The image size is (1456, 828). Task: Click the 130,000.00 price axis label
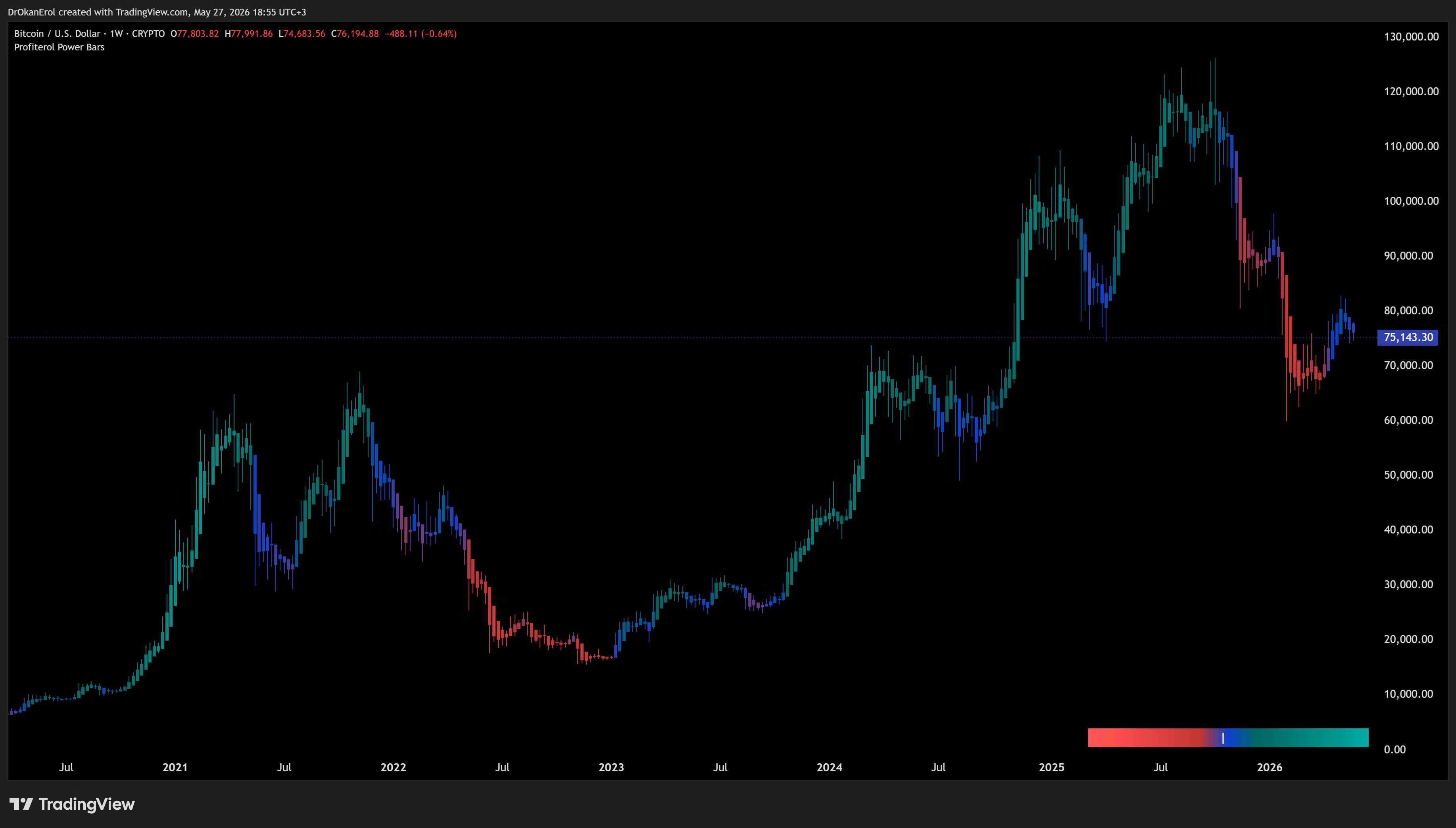tap(1411, 37)
